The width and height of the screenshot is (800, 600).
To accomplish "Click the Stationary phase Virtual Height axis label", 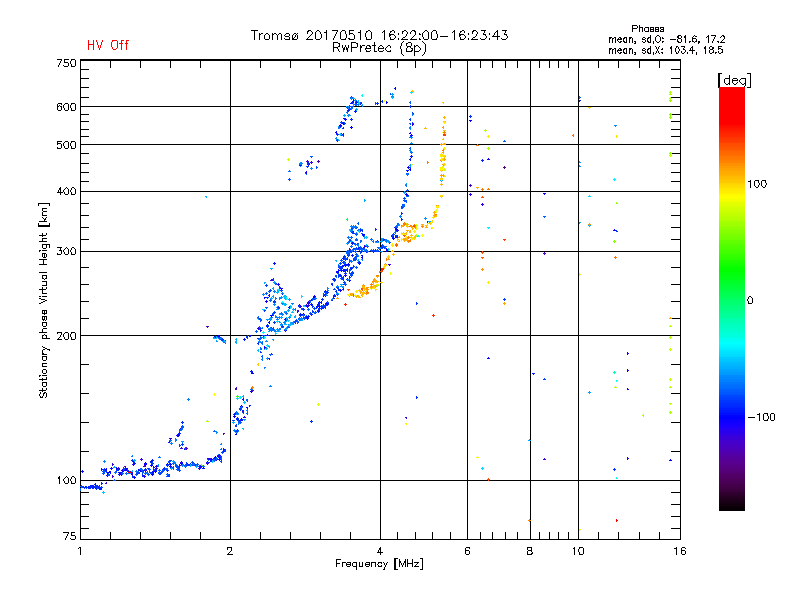I will coord(43,300).
